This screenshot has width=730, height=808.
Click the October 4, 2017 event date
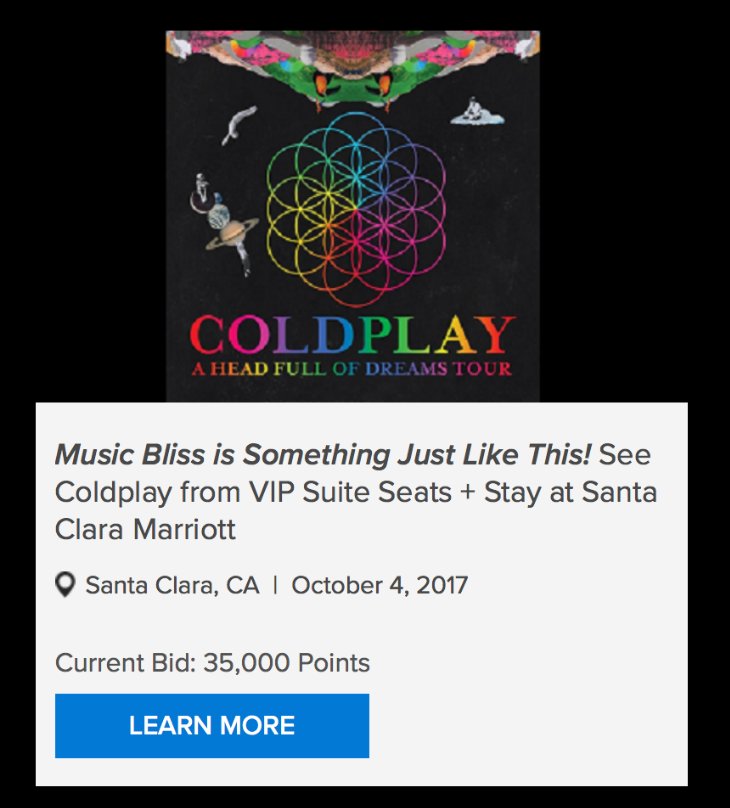click(379, 585)
